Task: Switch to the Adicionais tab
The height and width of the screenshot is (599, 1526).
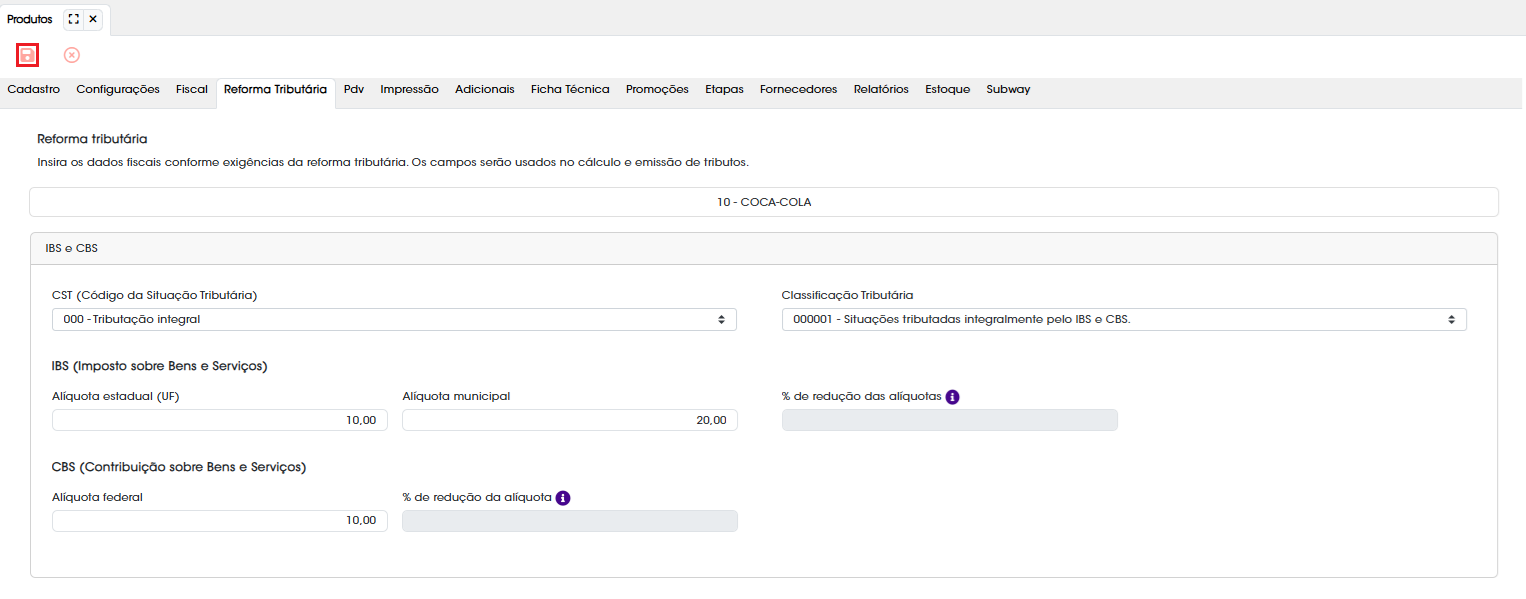Action: pyautogui.click(x=485, y=90)
